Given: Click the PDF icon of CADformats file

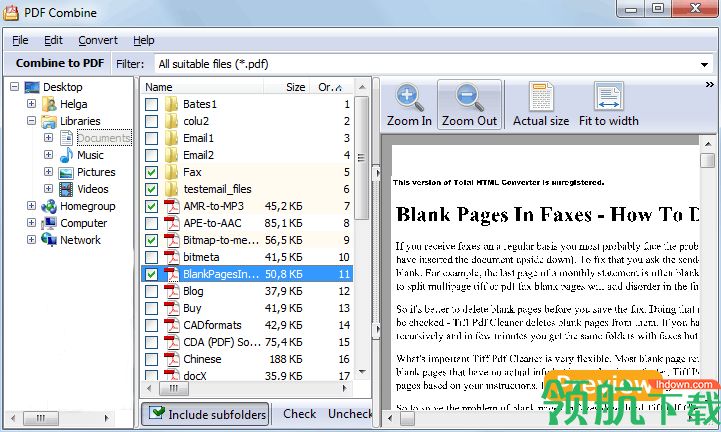Looking at the screenshot, I should pyautogui.click(x=172, y=325).
